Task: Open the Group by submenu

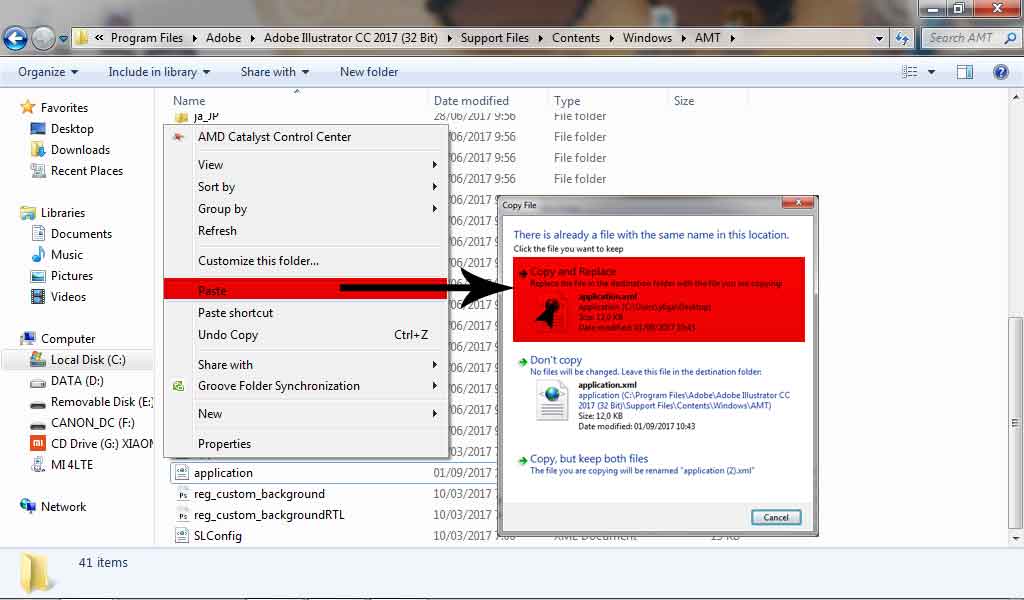Action: (x=305, y=209)
